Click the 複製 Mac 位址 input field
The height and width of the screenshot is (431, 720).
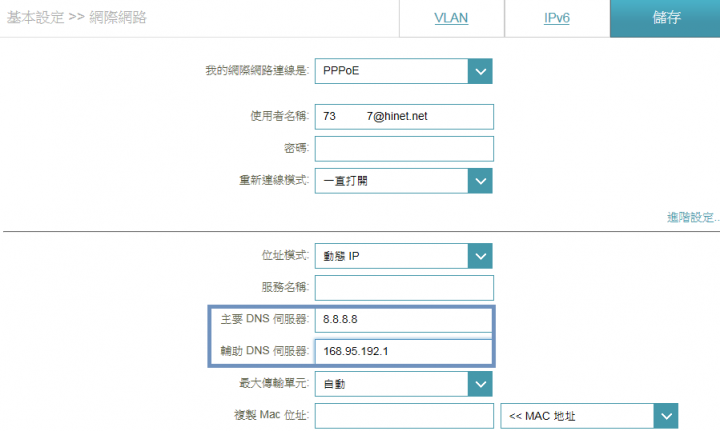pos(404,416)
